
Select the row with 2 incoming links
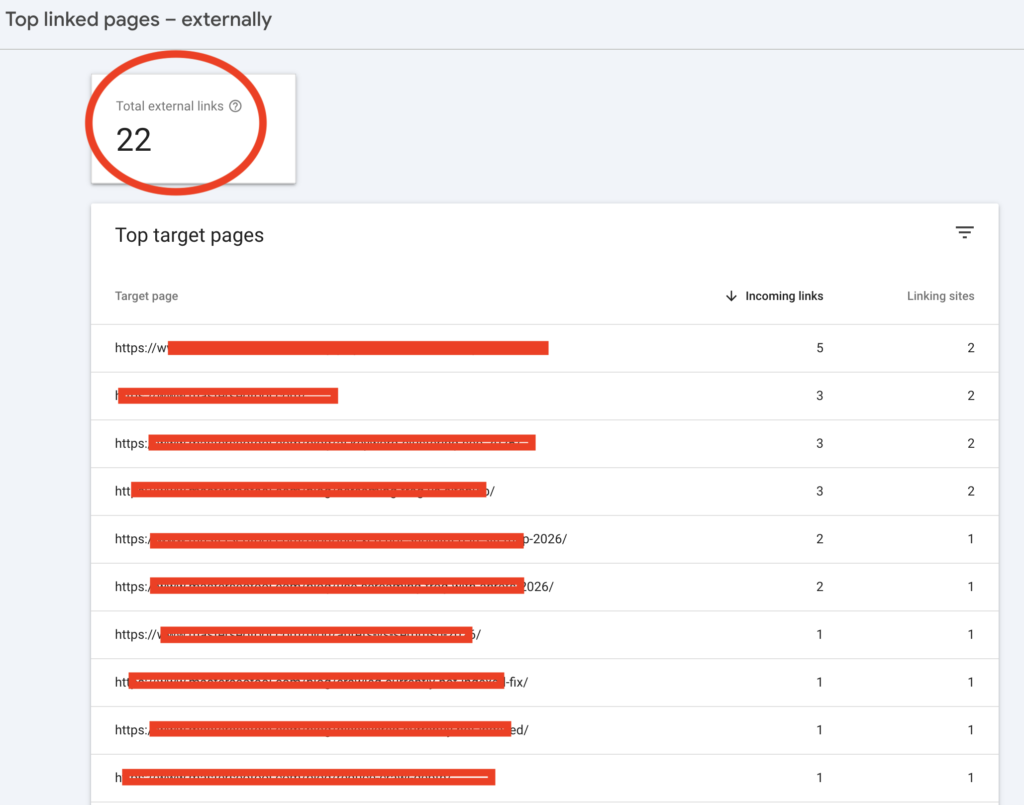(819, 538)
